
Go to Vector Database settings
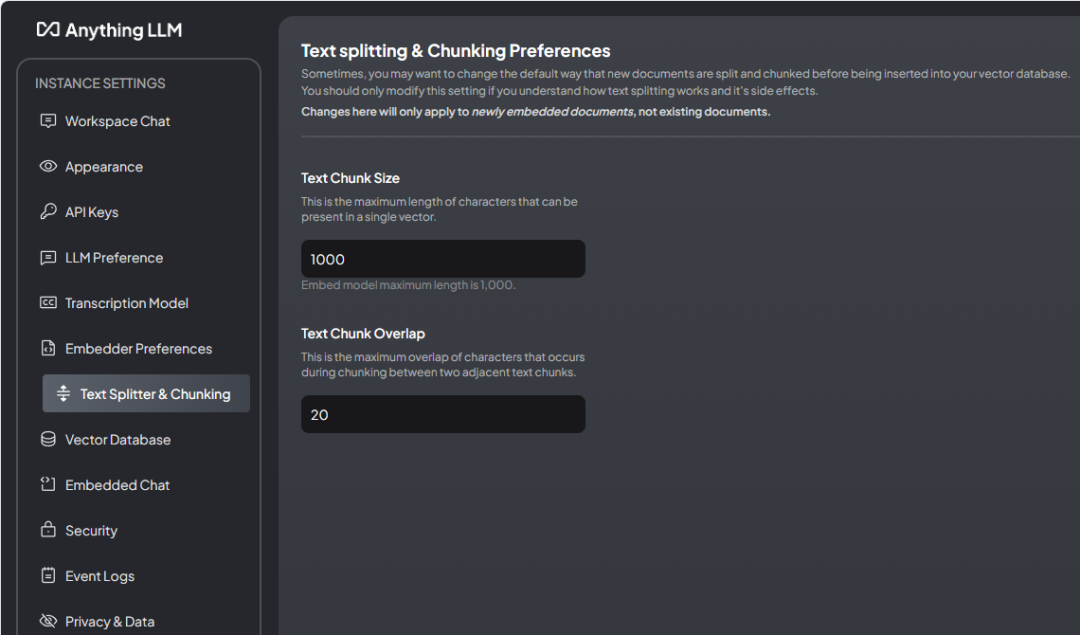pyautogui.click(x=118, y=440)
